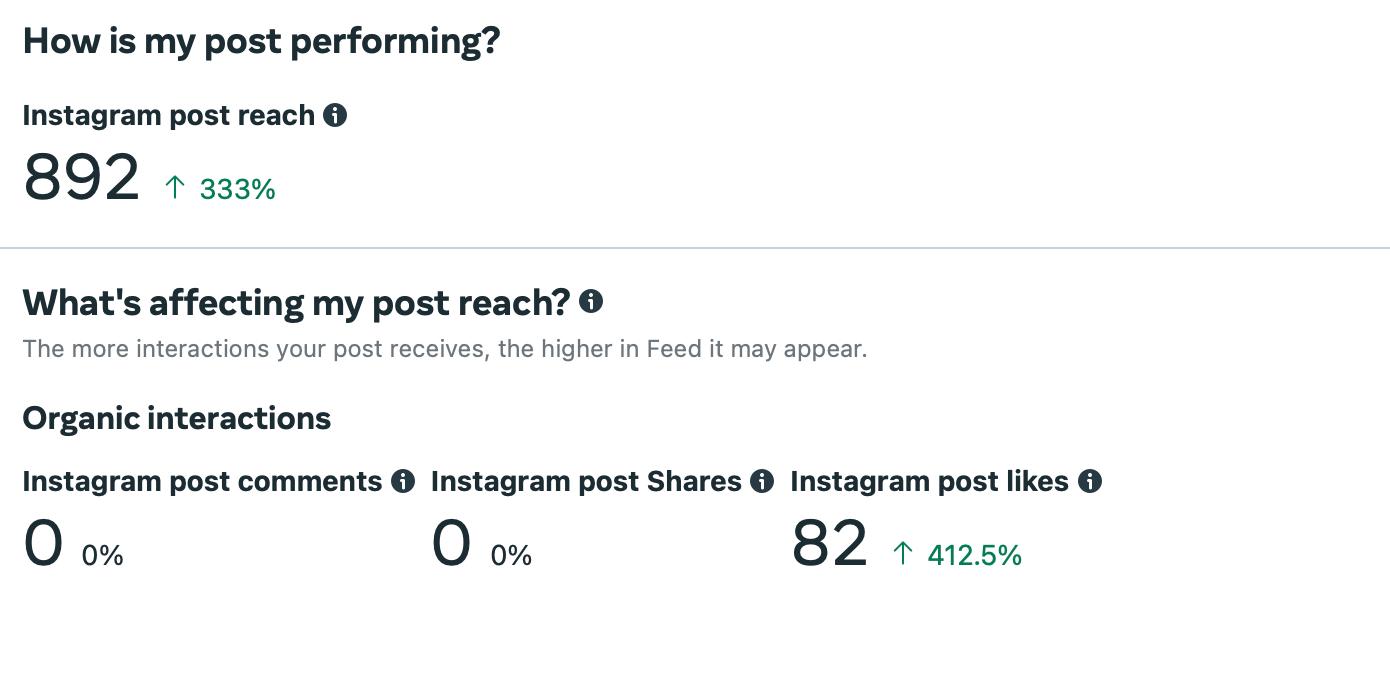Click the comments count of 0

(x=43, y=545)
